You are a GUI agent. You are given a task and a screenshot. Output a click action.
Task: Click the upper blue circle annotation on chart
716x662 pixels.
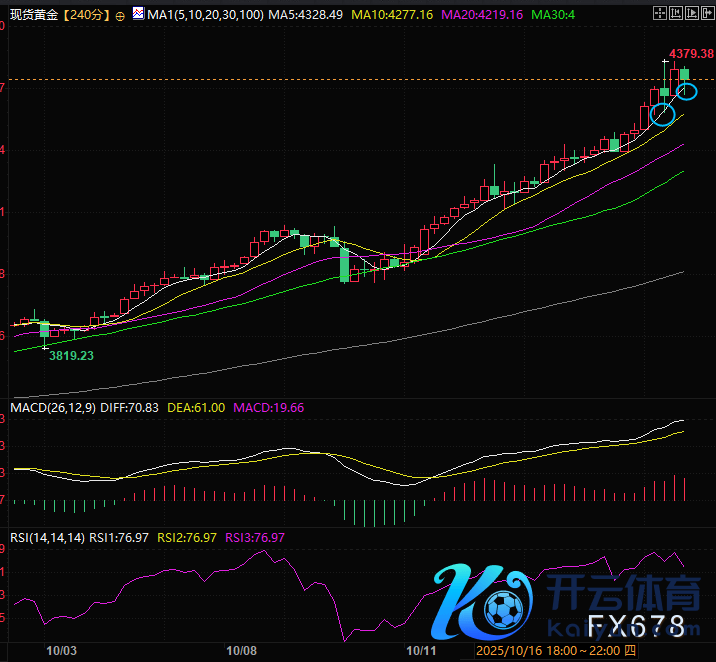687,92
